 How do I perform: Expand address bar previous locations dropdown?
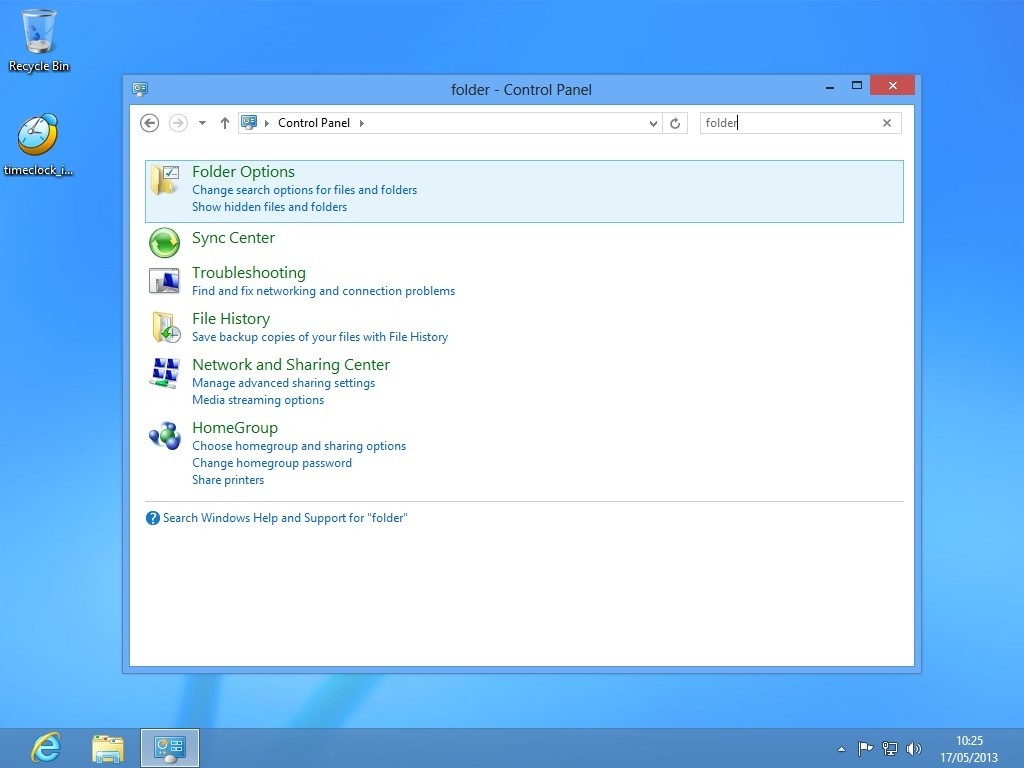pyautogui.click(x=653, y=123)
